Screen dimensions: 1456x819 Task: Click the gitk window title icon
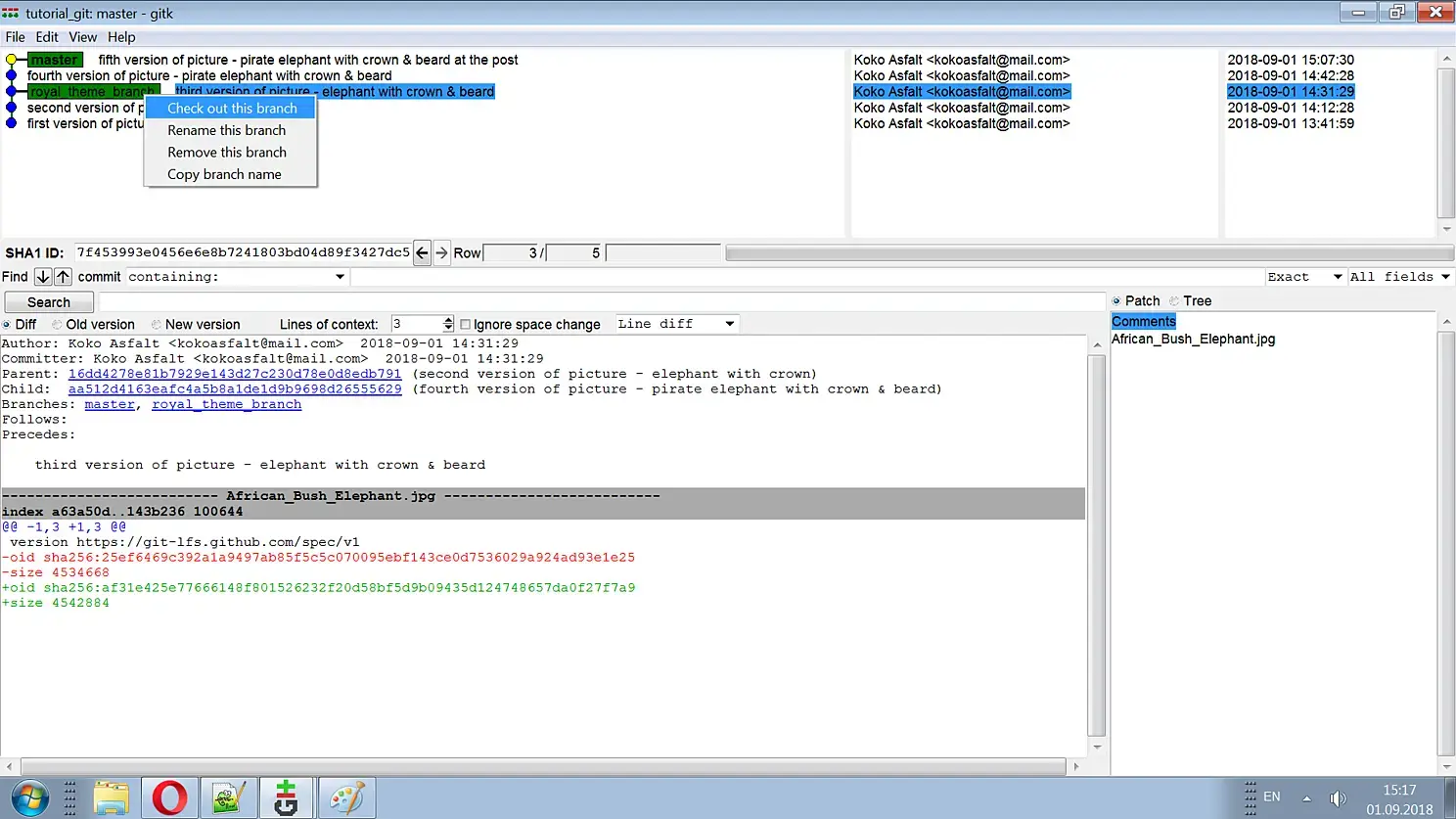(x=11, y=13)
